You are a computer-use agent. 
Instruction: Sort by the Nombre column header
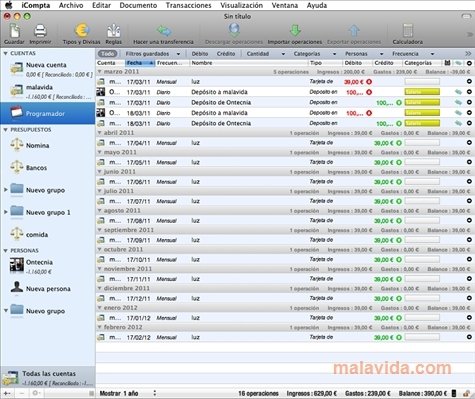[249, 63]
